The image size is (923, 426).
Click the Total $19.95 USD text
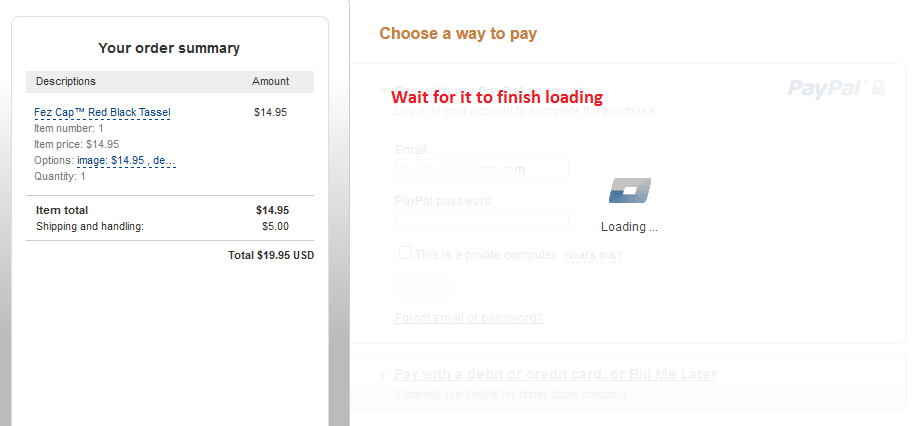click(271, 255)
